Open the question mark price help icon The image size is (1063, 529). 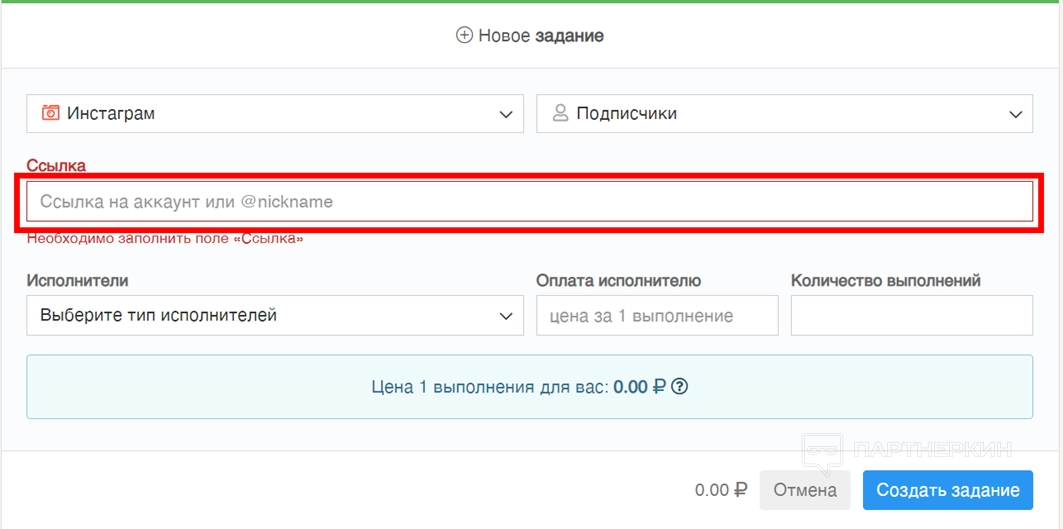(680, 386)
